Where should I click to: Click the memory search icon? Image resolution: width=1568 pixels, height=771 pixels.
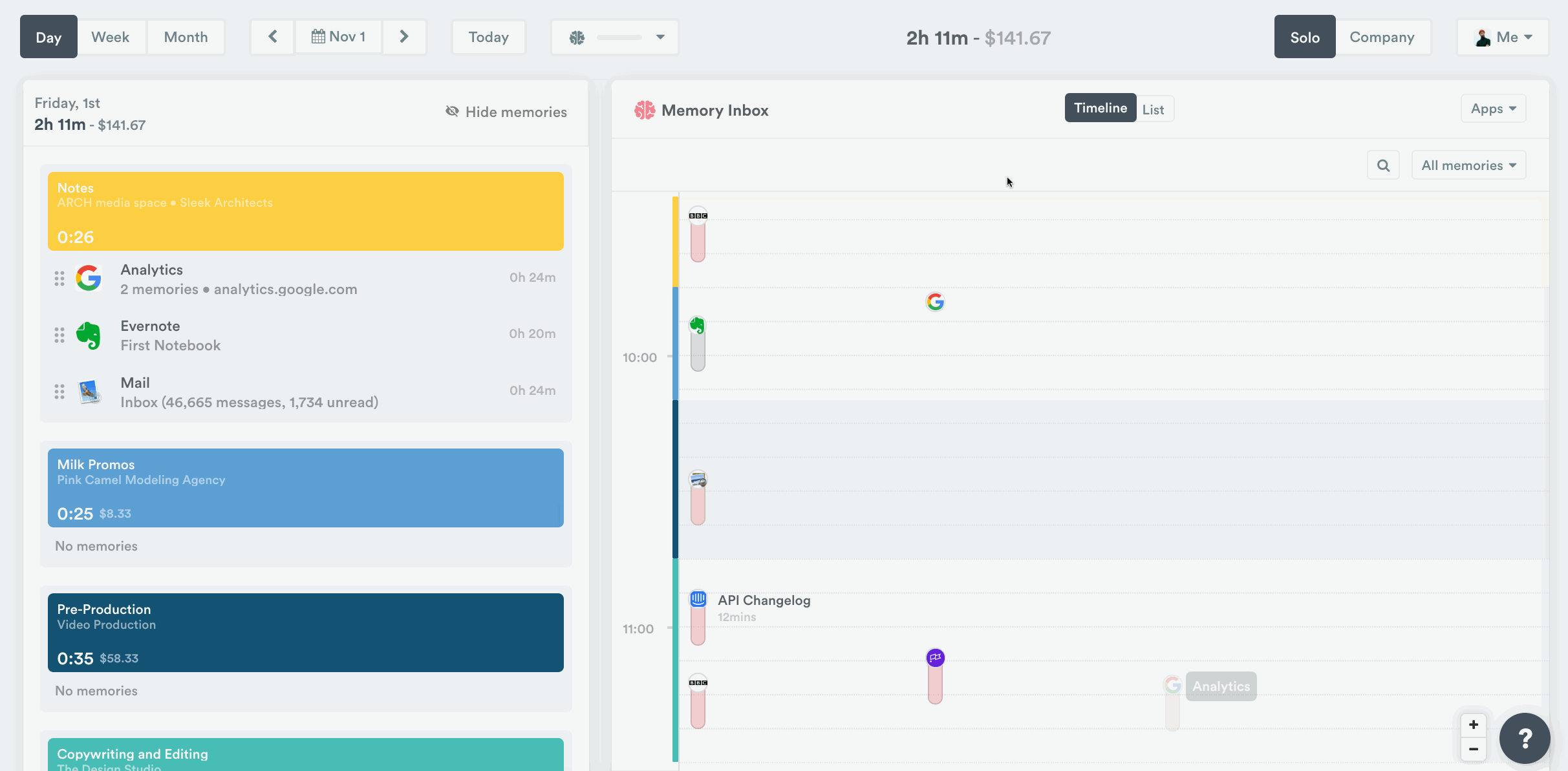1384,165
